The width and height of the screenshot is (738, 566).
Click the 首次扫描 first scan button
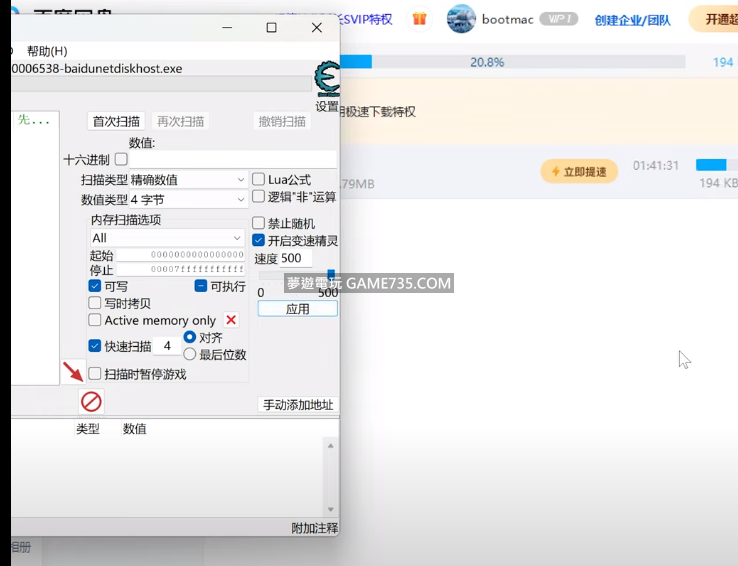click(116, 121)
